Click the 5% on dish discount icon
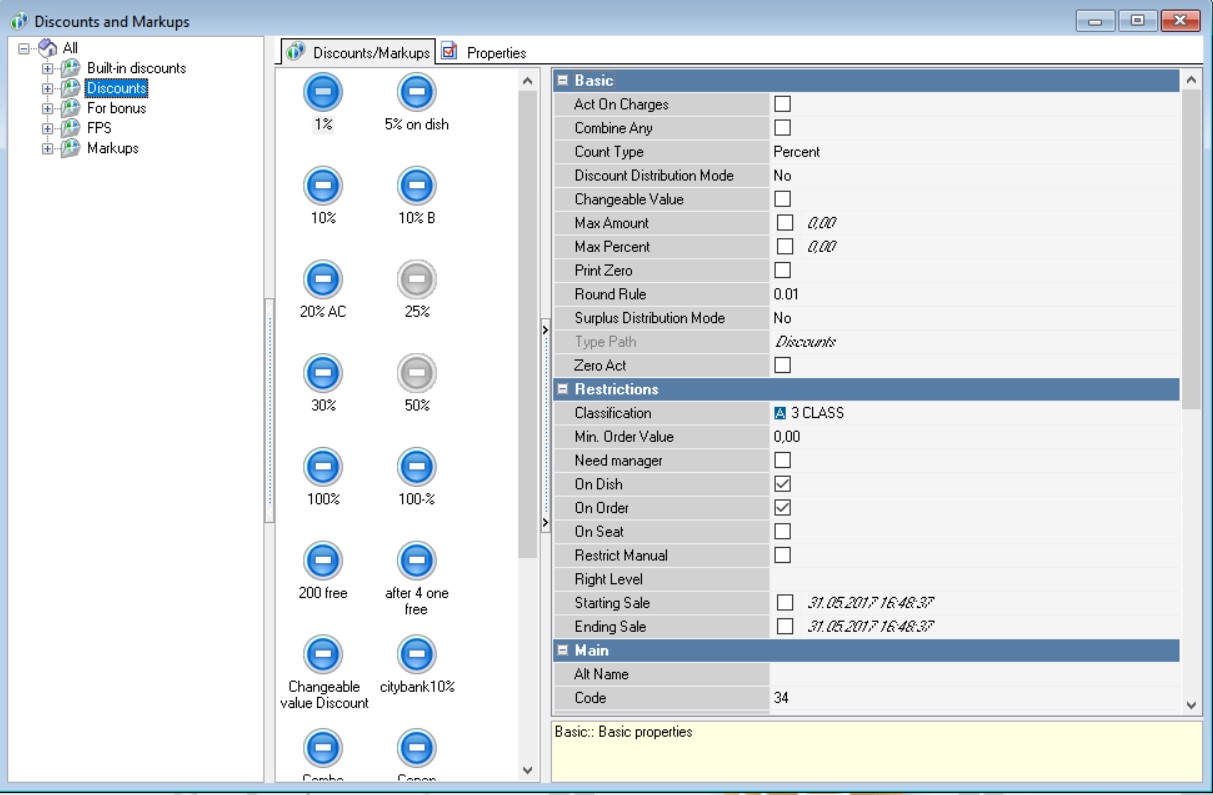1213x795 pixels. point(416,93)
